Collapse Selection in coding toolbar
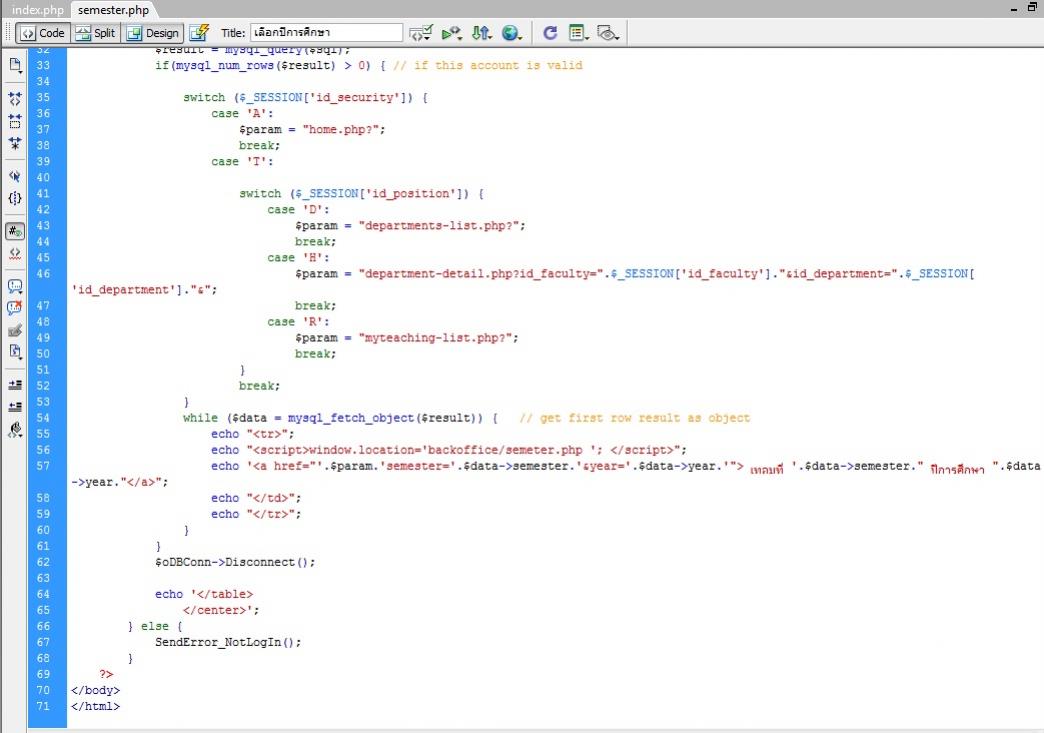Image resolution: width=1044 pixels, height=733 pixels. (15, 121)
